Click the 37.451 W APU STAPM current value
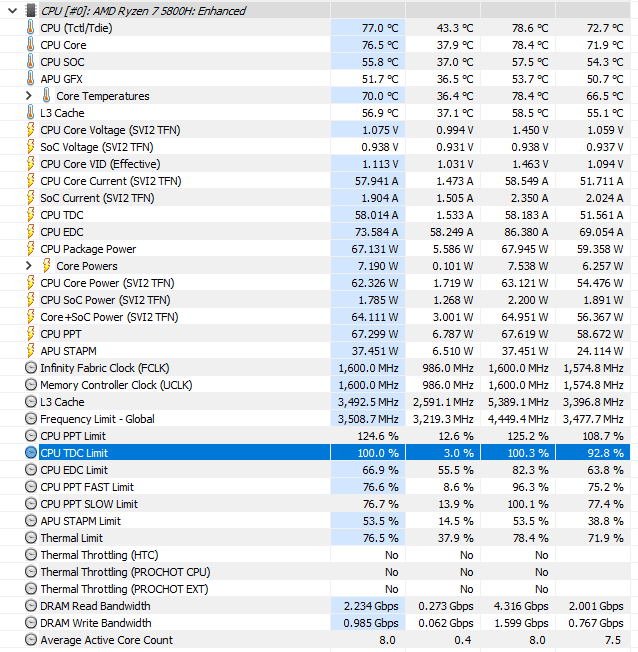This screenshot has height=652, width=638. (x=375, y=351)
